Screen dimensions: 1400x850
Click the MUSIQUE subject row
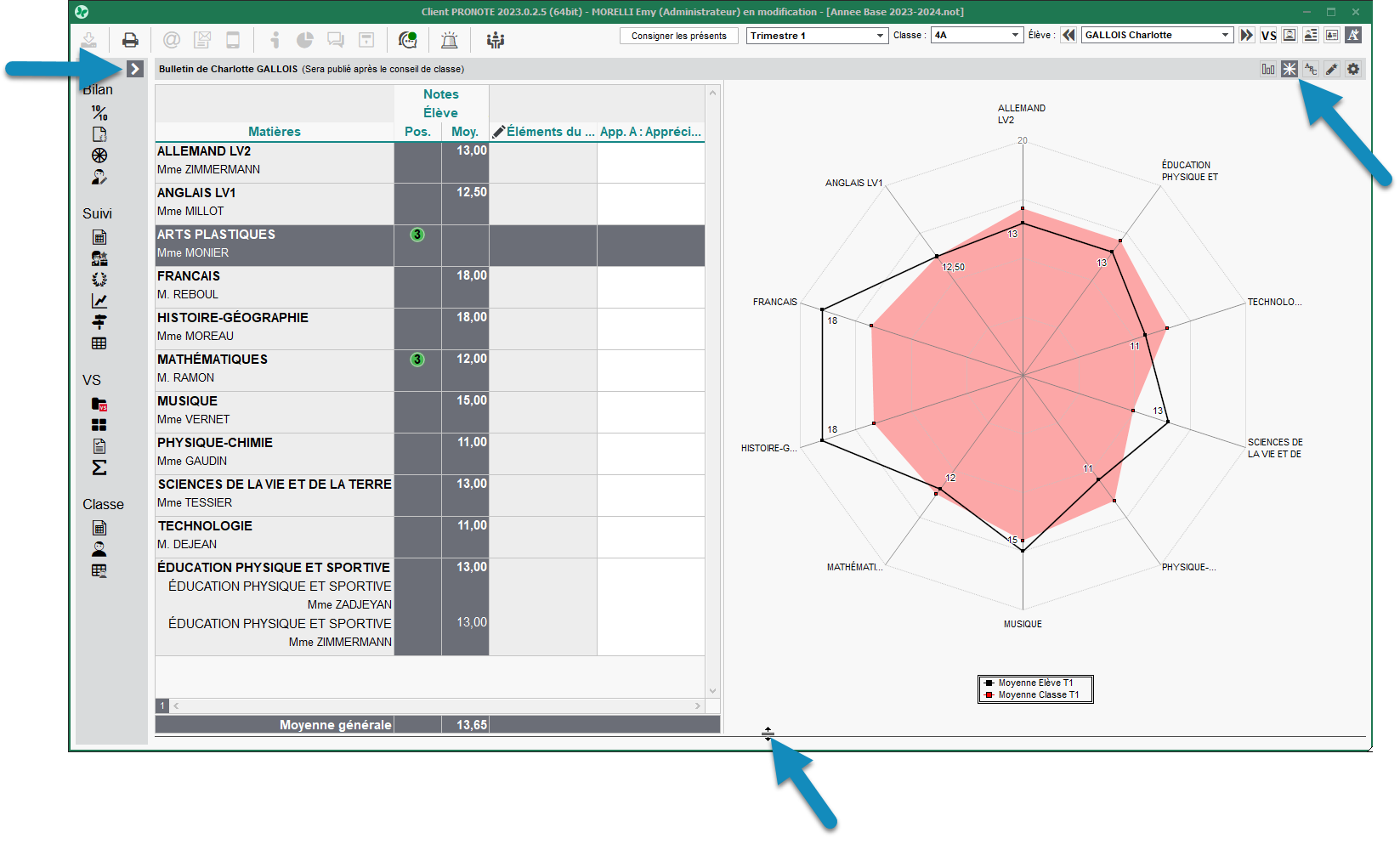tap(430, 412)
